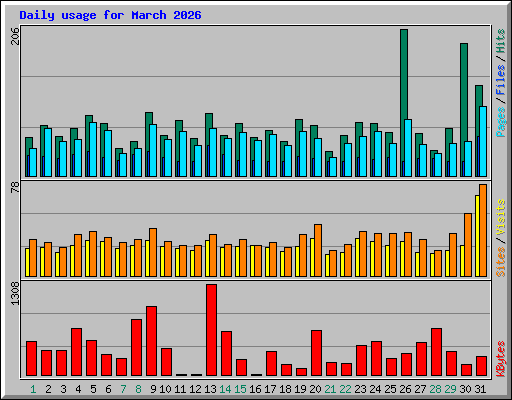
Task: Click the day 31 axis label
Action: tap(480, 389)
